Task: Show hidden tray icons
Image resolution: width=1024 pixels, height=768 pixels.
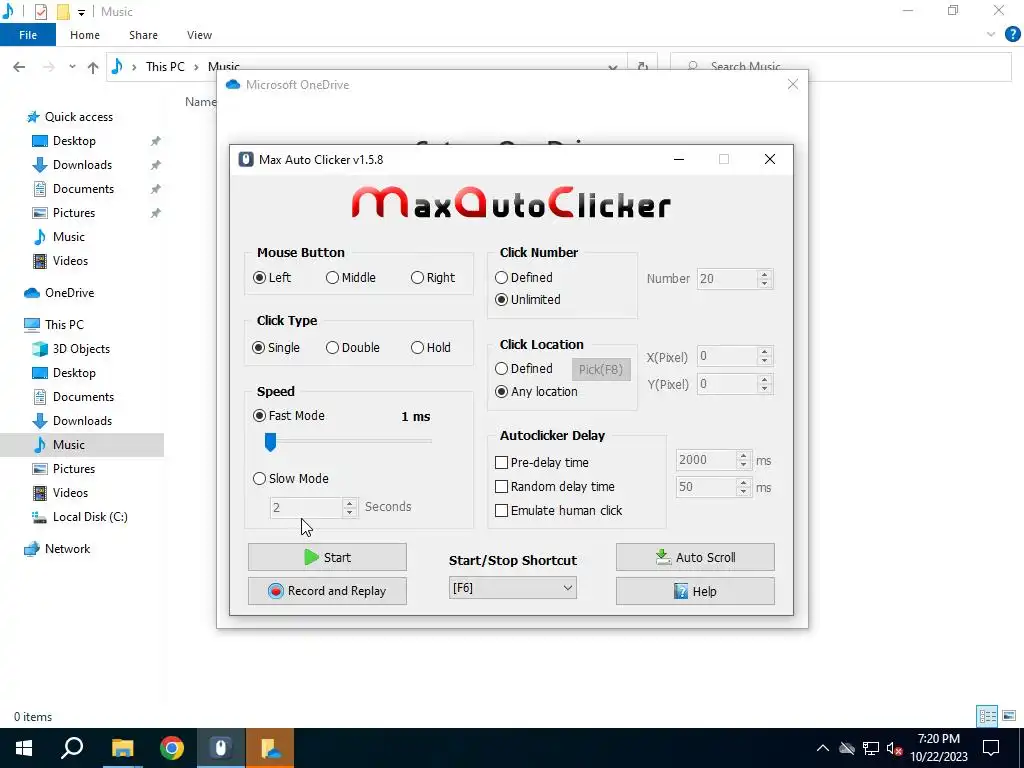Action: point(823,748)
